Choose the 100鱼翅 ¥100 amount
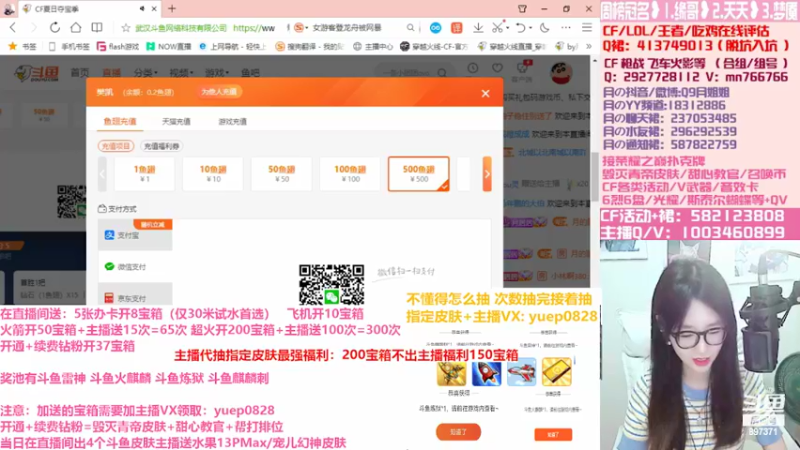Screen dimensions: 800x450 pyautogui.click(x=350, y=174)
